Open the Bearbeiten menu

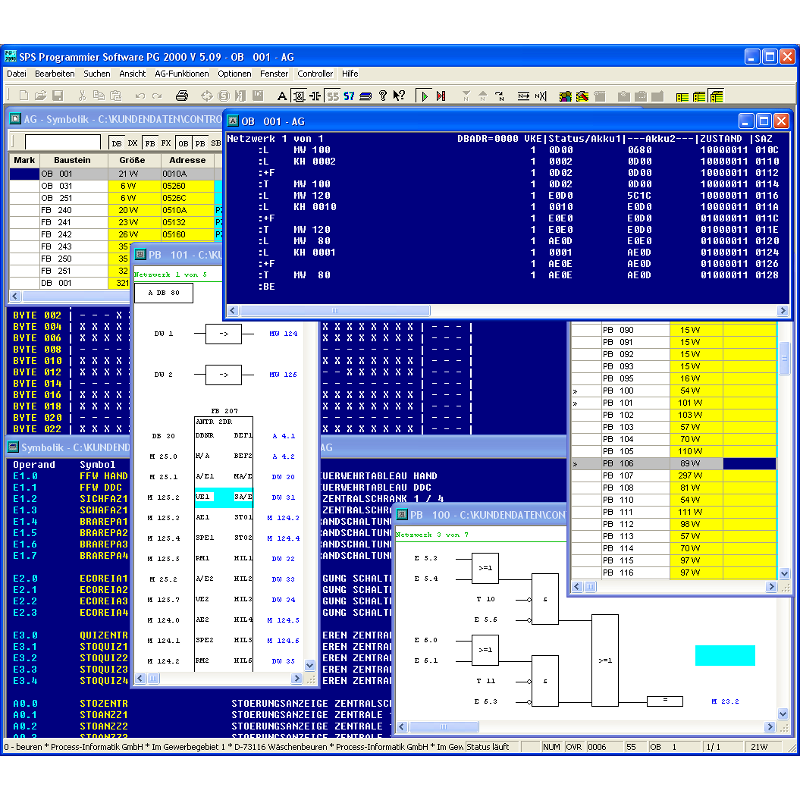[x=55, y=73]
